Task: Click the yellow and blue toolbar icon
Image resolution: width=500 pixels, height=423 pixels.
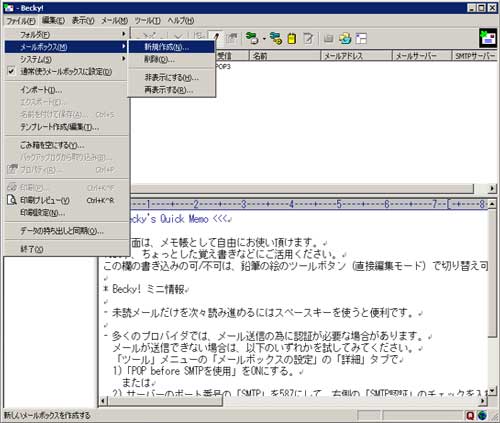Action: (345, 38)
